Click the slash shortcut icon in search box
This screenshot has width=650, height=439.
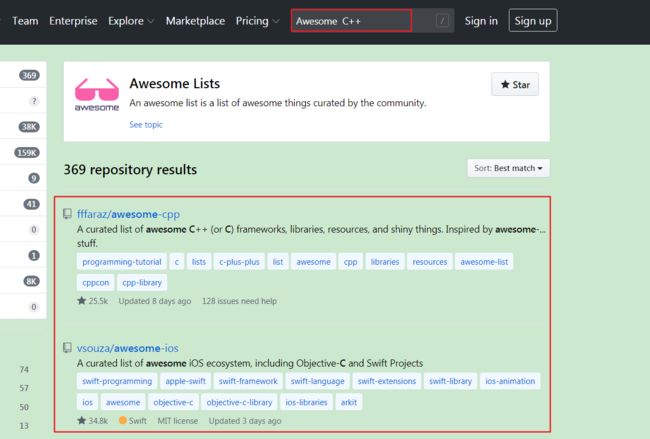click(x=442, y=20)
